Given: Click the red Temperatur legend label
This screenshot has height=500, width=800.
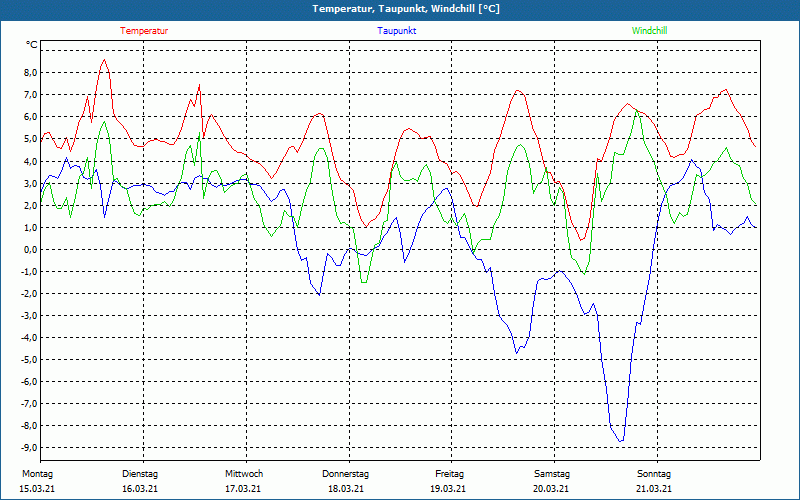Looking at the screenshot, I should [144, 31].
